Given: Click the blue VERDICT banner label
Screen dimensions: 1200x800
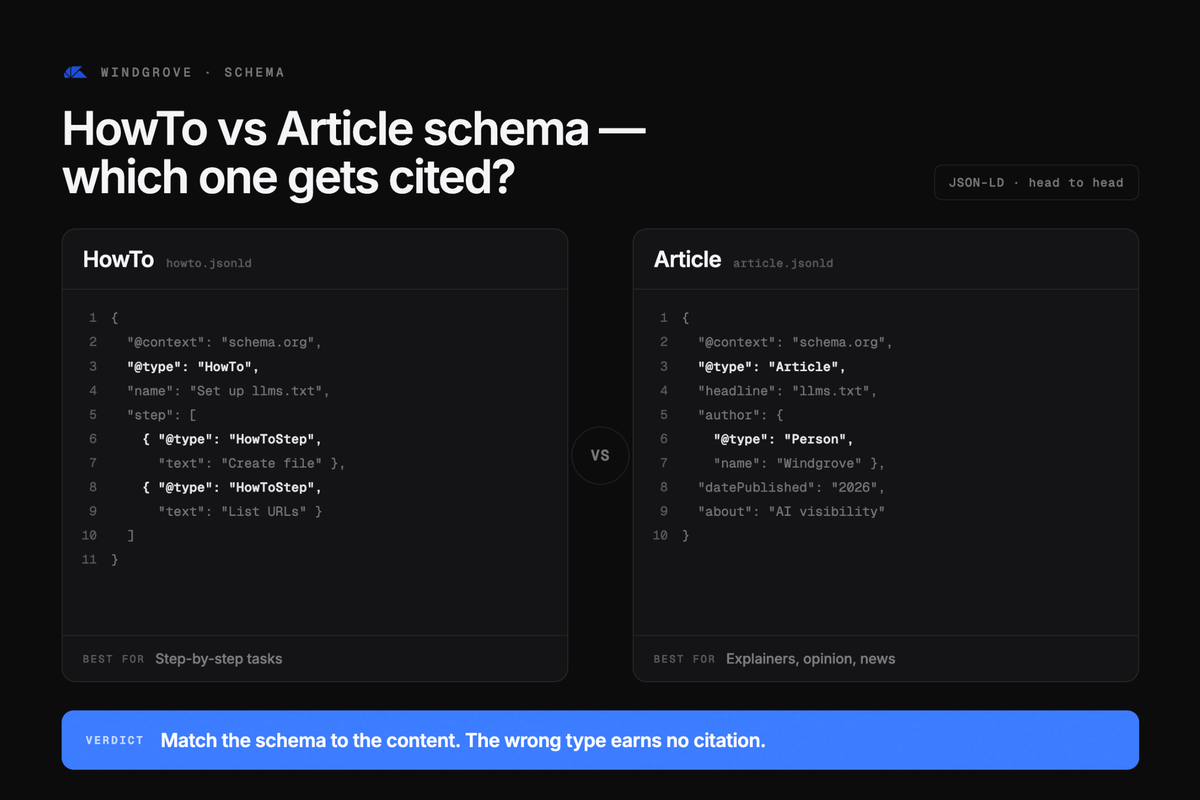Looking at the screenshot, I should click(113, 741).
